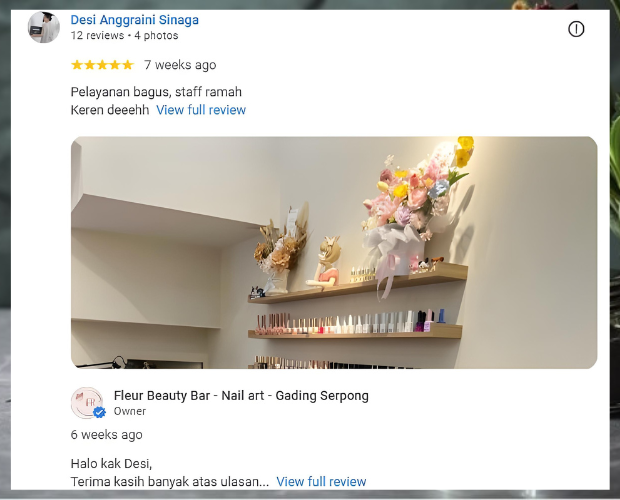This screenshot has width=620, height=500.
Task: Click the fifth gold rating star
Action: pyautogui.click(x=127, y=65)
